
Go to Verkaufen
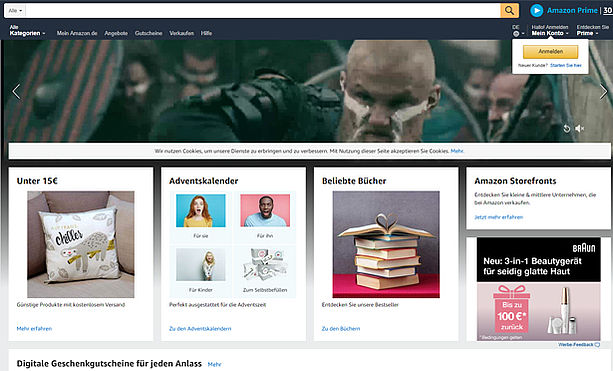[x=181, y=33]
